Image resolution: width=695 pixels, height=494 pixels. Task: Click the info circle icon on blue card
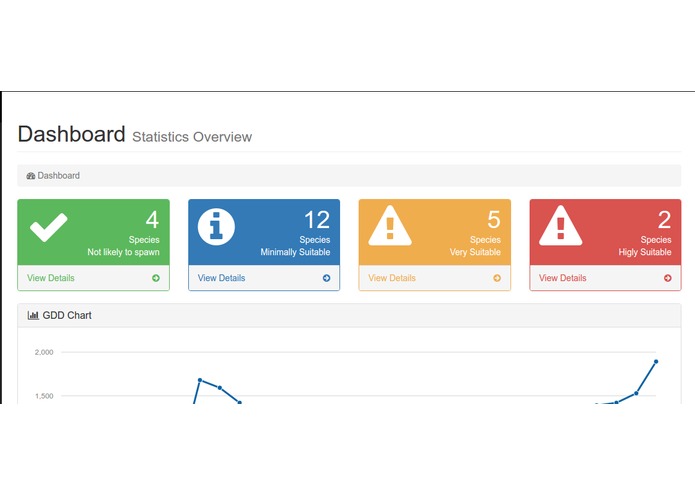(216, 227)
